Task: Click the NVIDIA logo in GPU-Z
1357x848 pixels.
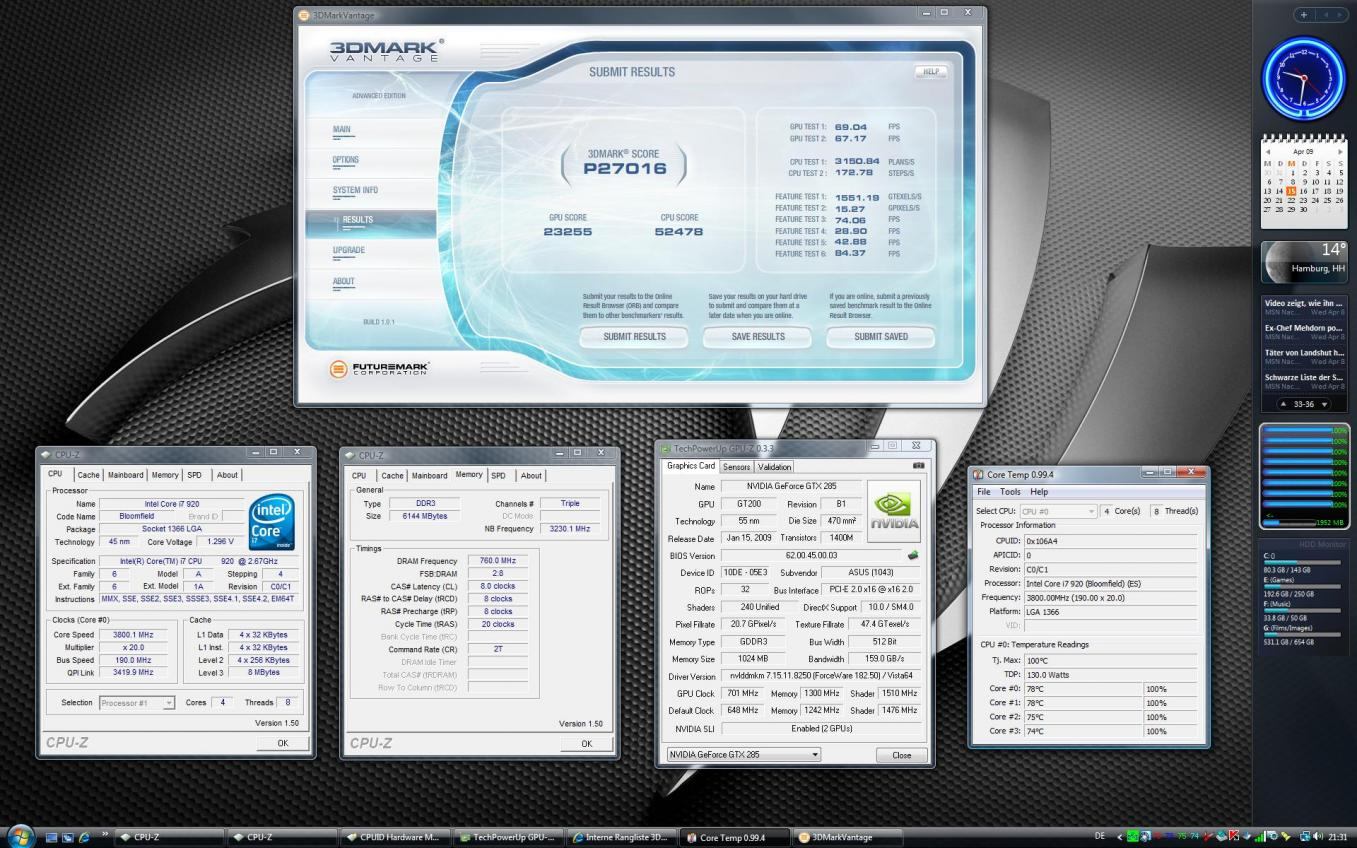Action: [894, 510]
